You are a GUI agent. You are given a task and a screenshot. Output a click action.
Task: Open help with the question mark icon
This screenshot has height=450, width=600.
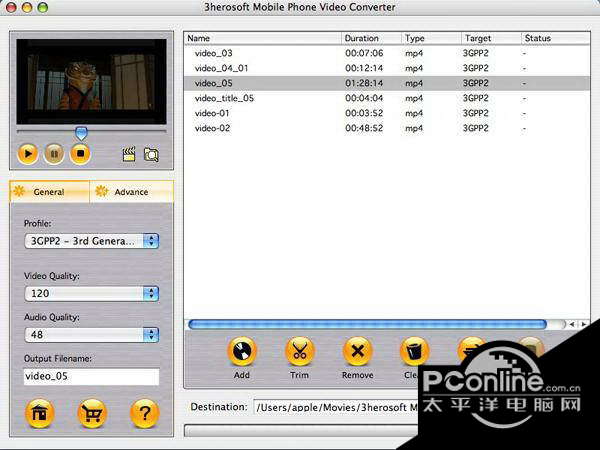pos(144,414)
